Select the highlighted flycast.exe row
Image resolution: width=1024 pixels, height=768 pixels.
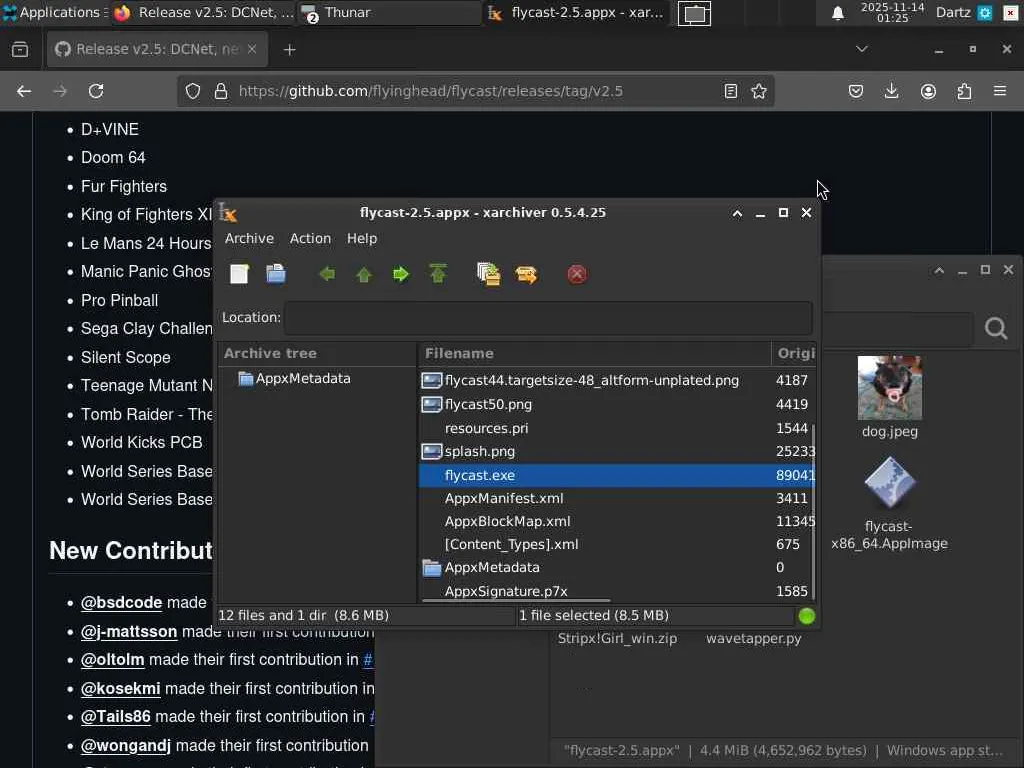click(x=616, y=475)
